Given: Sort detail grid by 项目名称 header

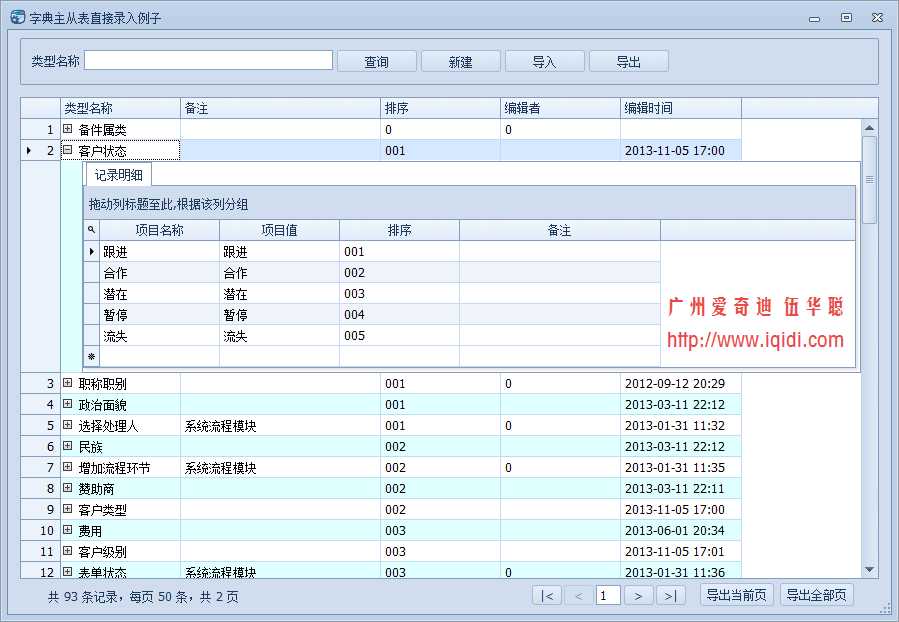Looking at the screenshot, I should coord(159,230).
